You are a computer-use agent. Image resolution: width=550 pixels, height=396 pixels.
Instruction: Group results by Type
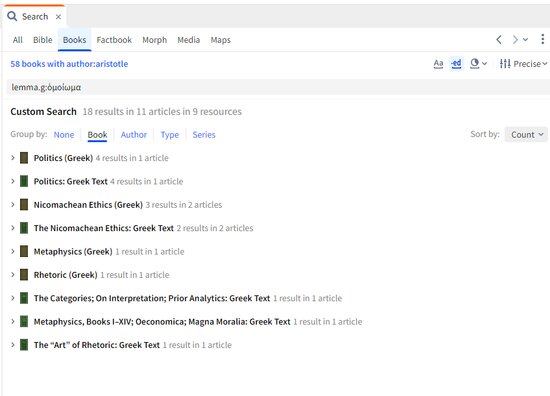(169, 135)
